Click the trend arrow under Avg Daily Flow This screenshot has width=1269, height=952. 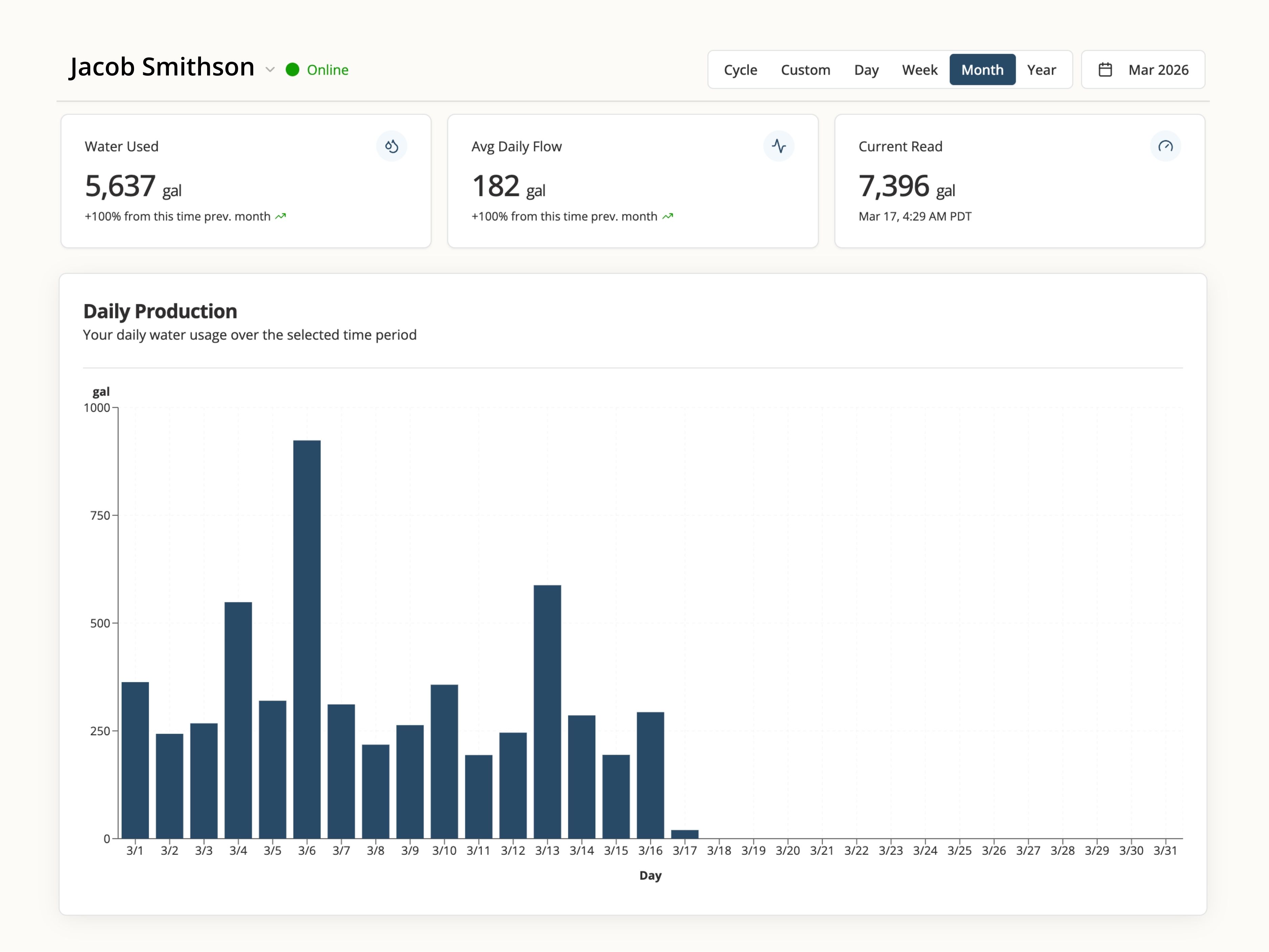pyautogui.click(x=667, y=217)
